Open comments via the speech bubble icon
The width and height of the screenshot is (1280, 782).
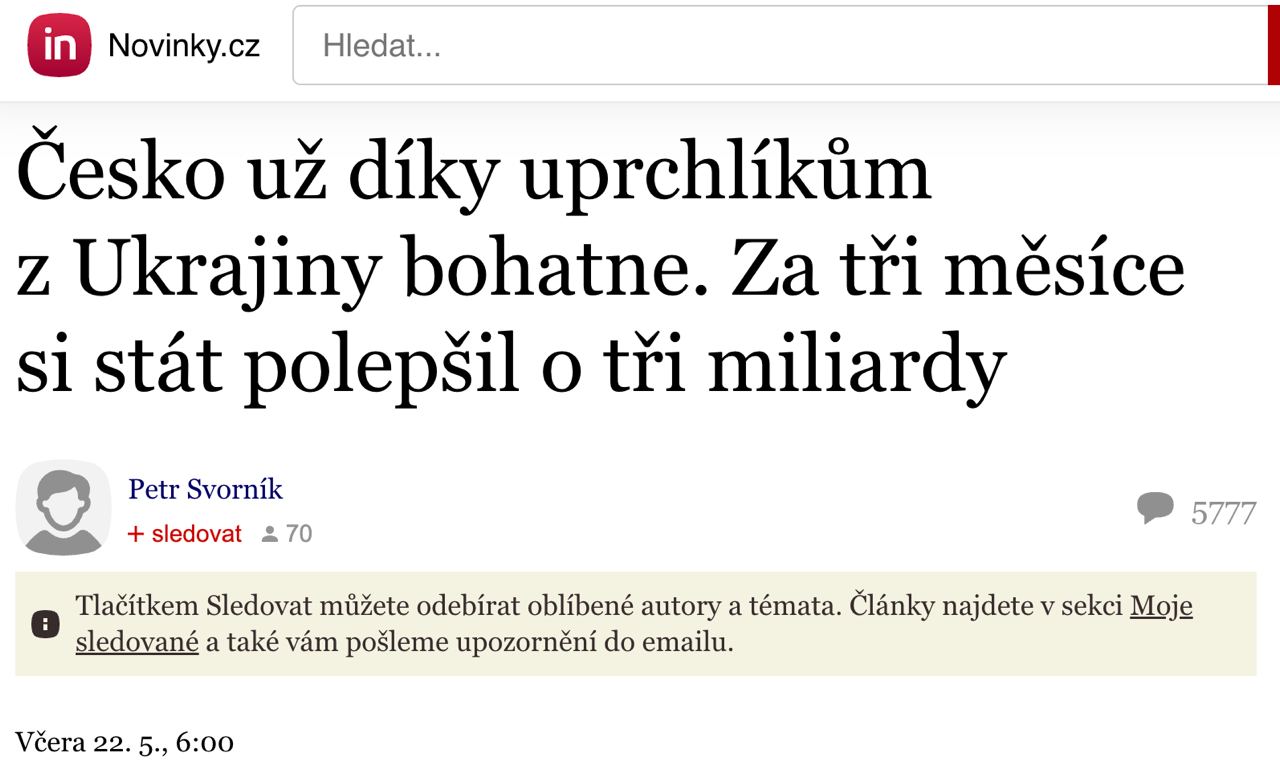[1155, 509]
